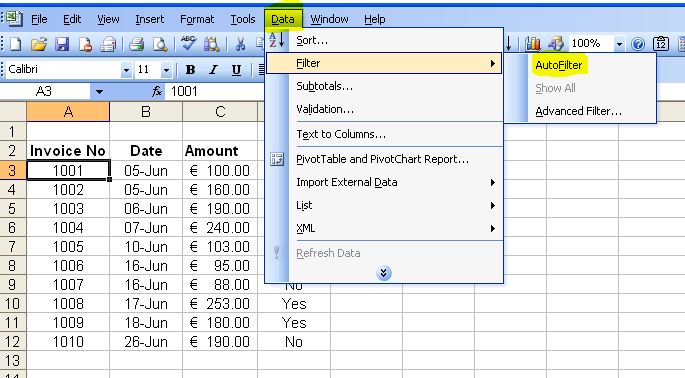The image size is (685, 378).
Task: Click the Permission document icon
Action: [85, 44]
